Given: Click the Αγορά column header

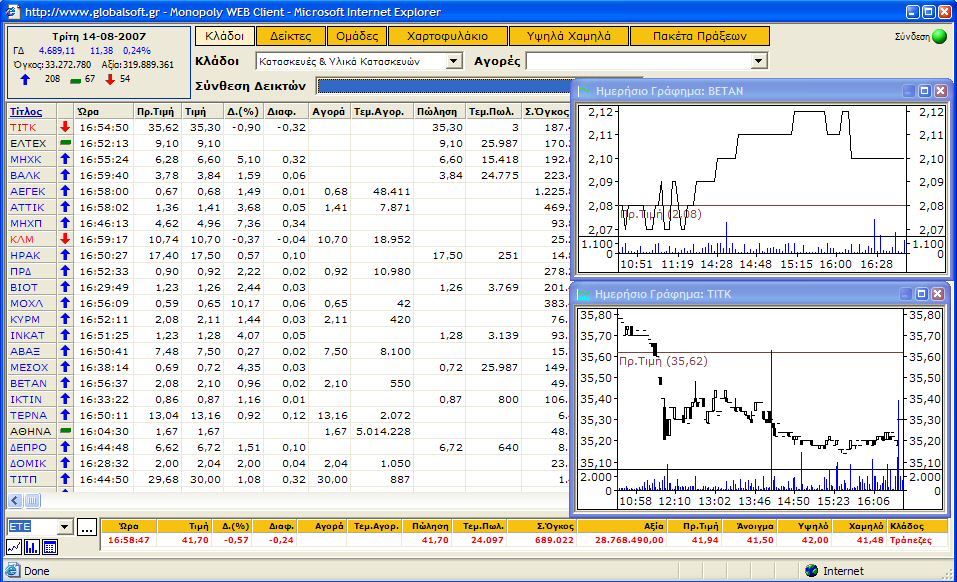Looking at the screenshot, I should pyautogui.click(x=328, y=112).
